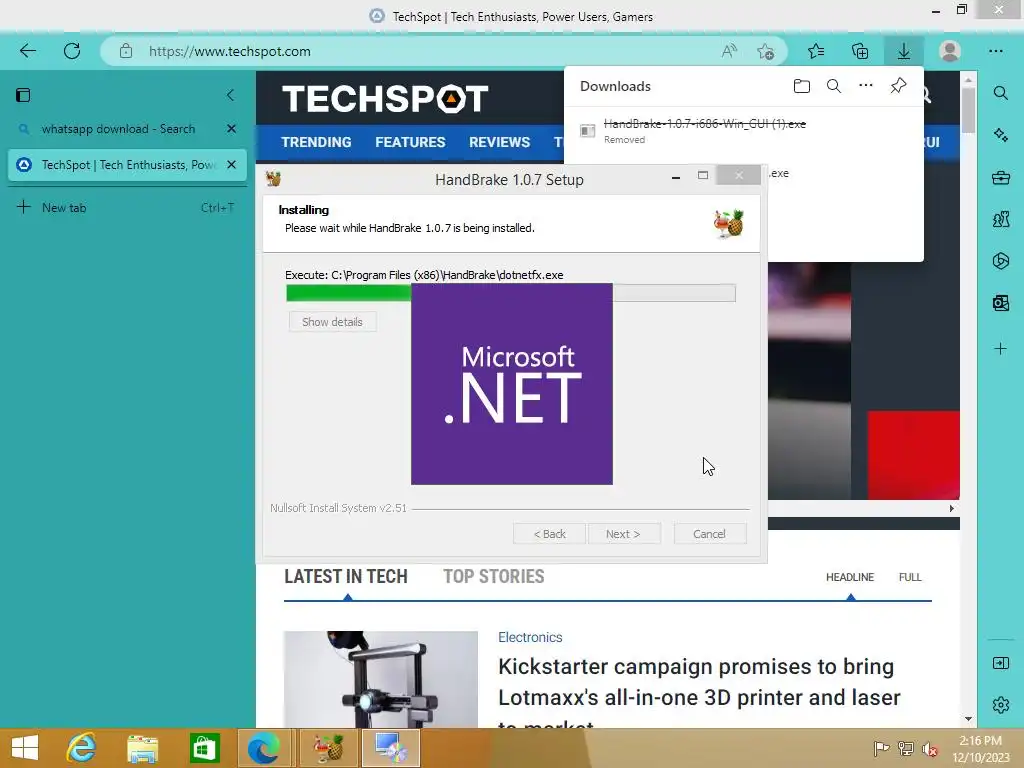Click the page vertical scrollbar thumb

[968, 108]
